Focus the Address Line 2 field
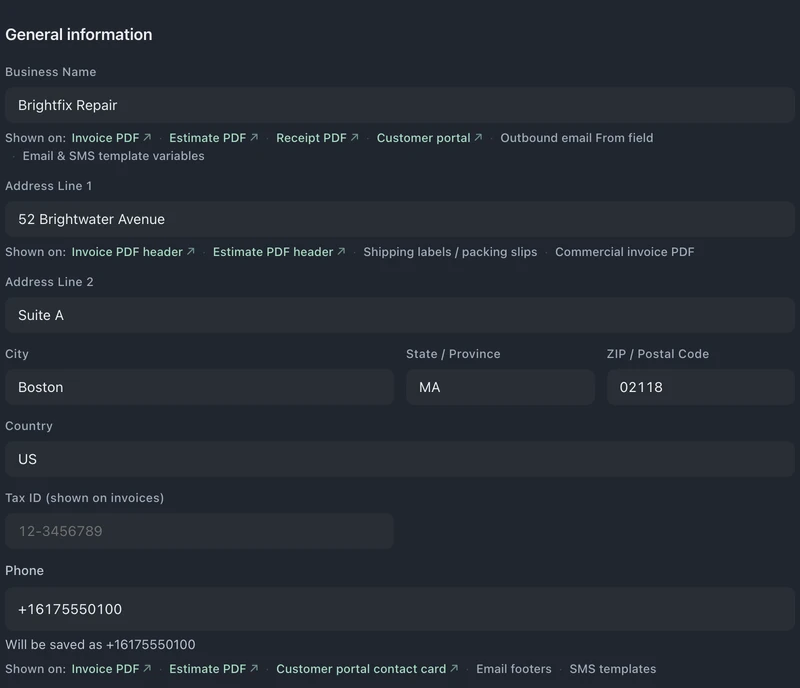Image resolution: width=800 pixels, height=688 pixels. pyautogui.click(x=400, y=315)
